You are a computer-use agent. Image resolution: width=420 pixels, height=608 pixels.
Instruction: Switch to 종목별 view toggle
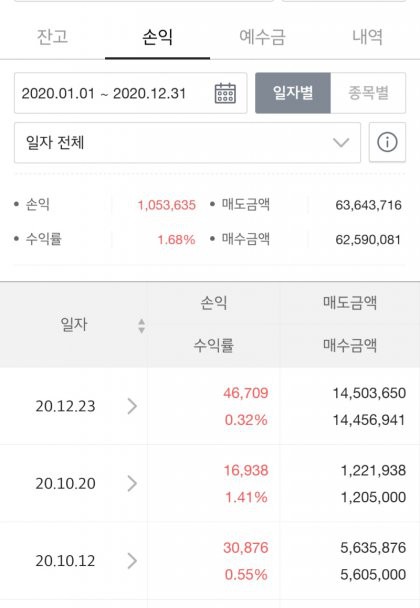coord(368,93)
